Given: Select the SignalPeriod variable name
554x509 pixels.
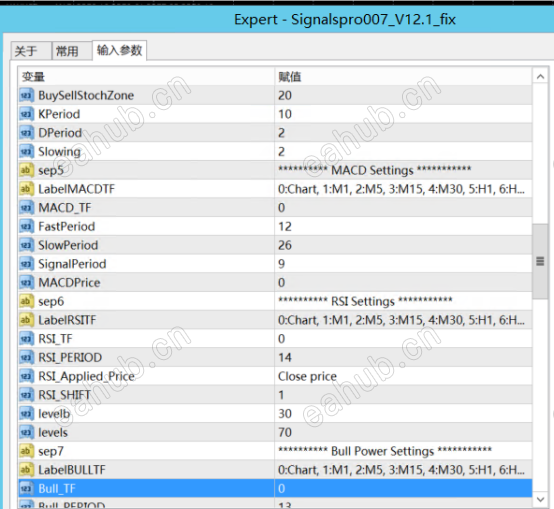Looking at the screenshot, I should coord(72,264).
